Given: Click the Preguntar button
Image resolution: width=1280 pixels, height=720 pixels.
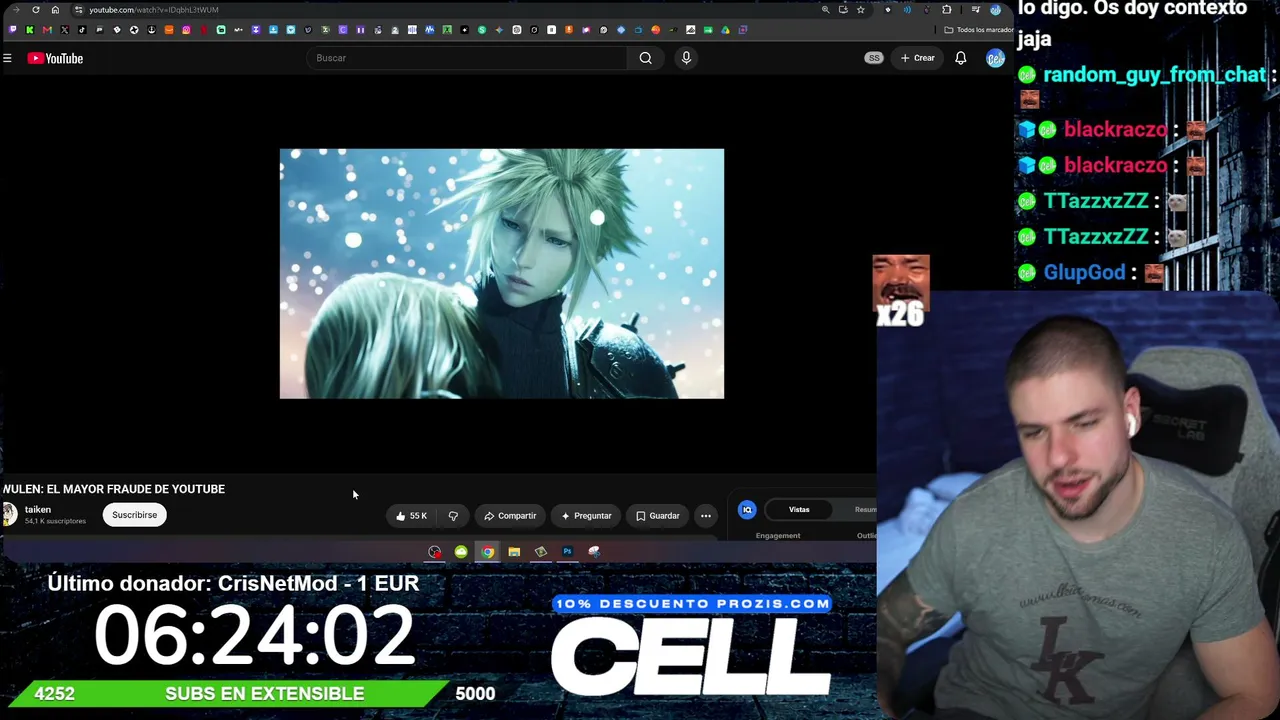Looking at the screenshot, I should 586,516.
